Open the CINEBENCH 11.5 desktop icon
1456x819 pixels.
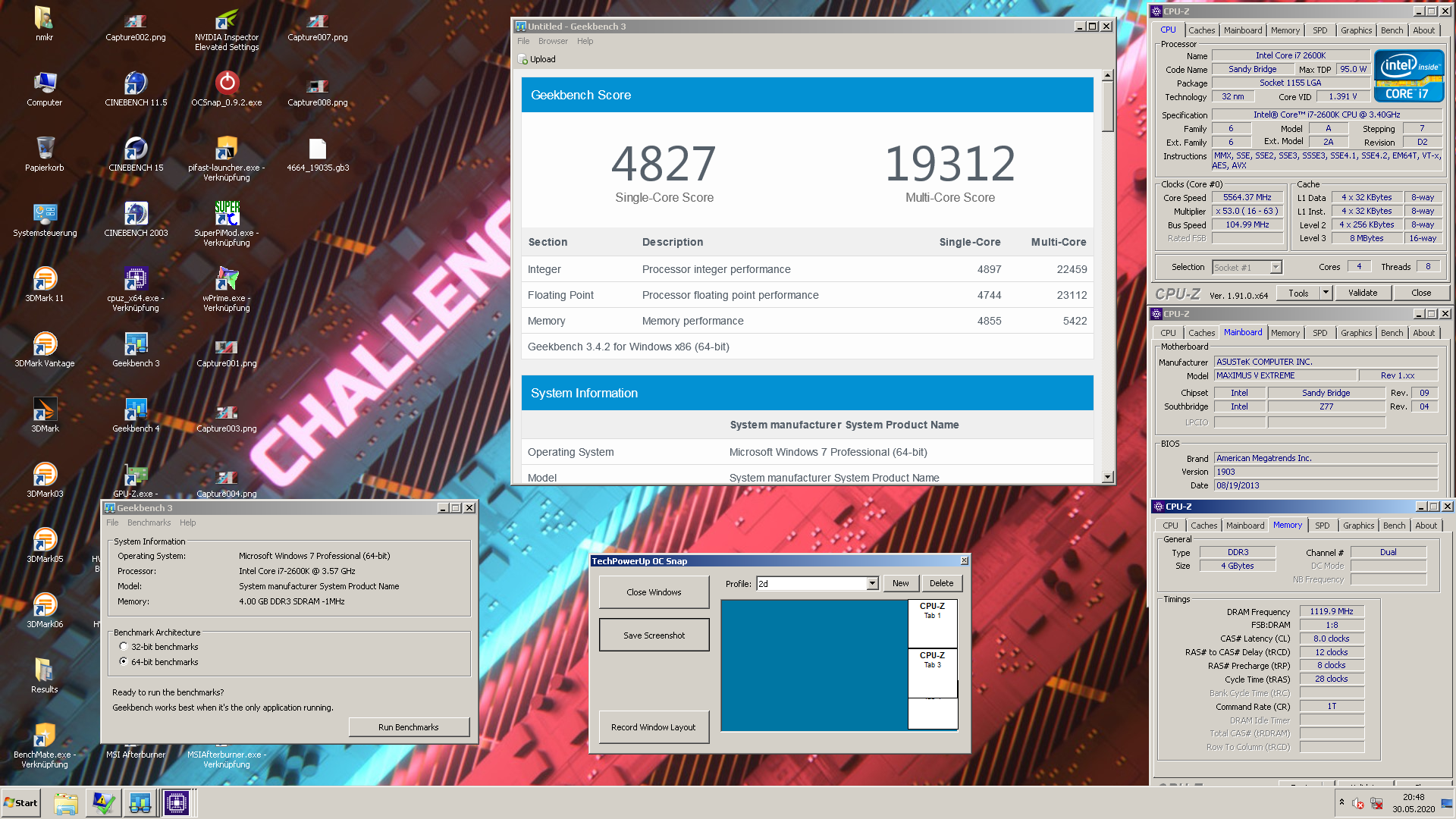coord(136,89)
